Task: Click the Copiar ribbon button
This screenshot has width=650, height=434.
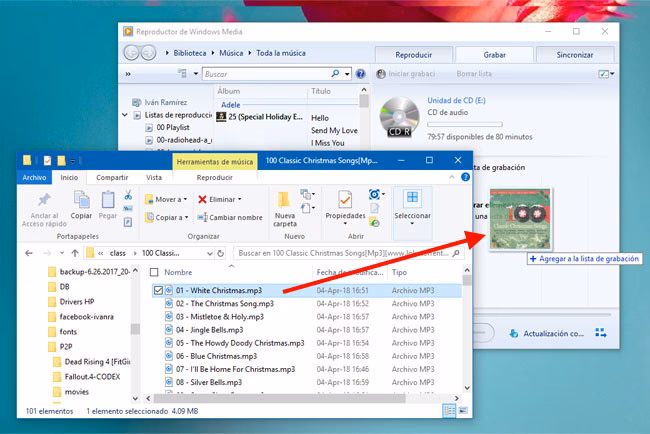Action: coord(81,205)
